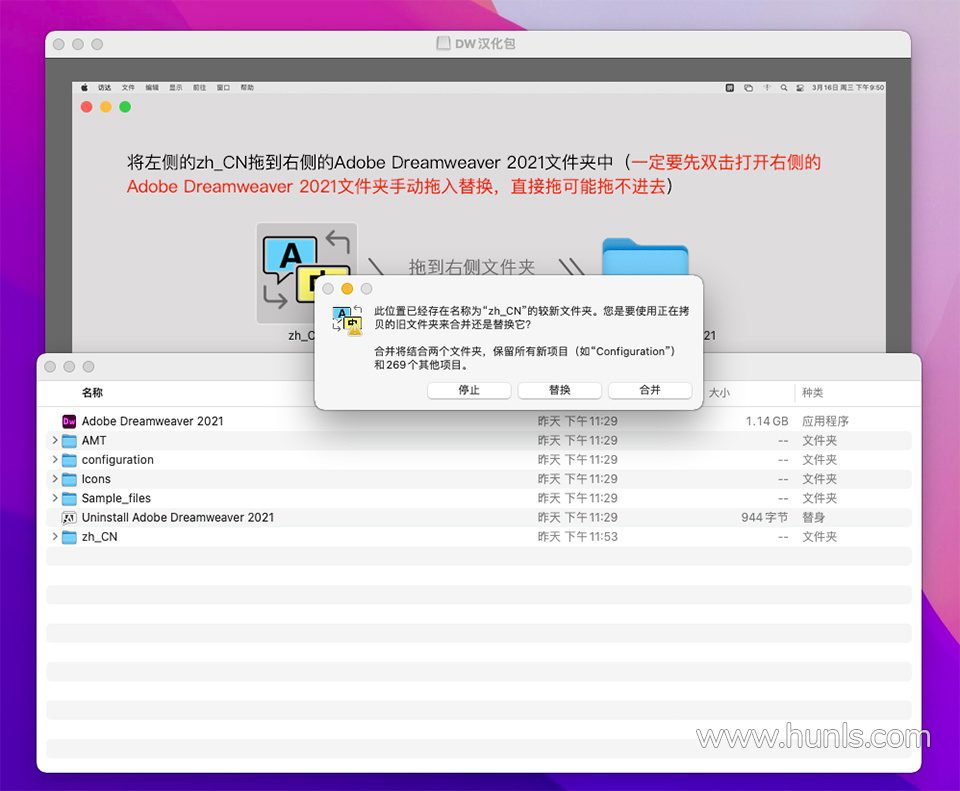Expand the AMT folder
This screenshot has width=960, height=791.
click(x=54, y=440)
